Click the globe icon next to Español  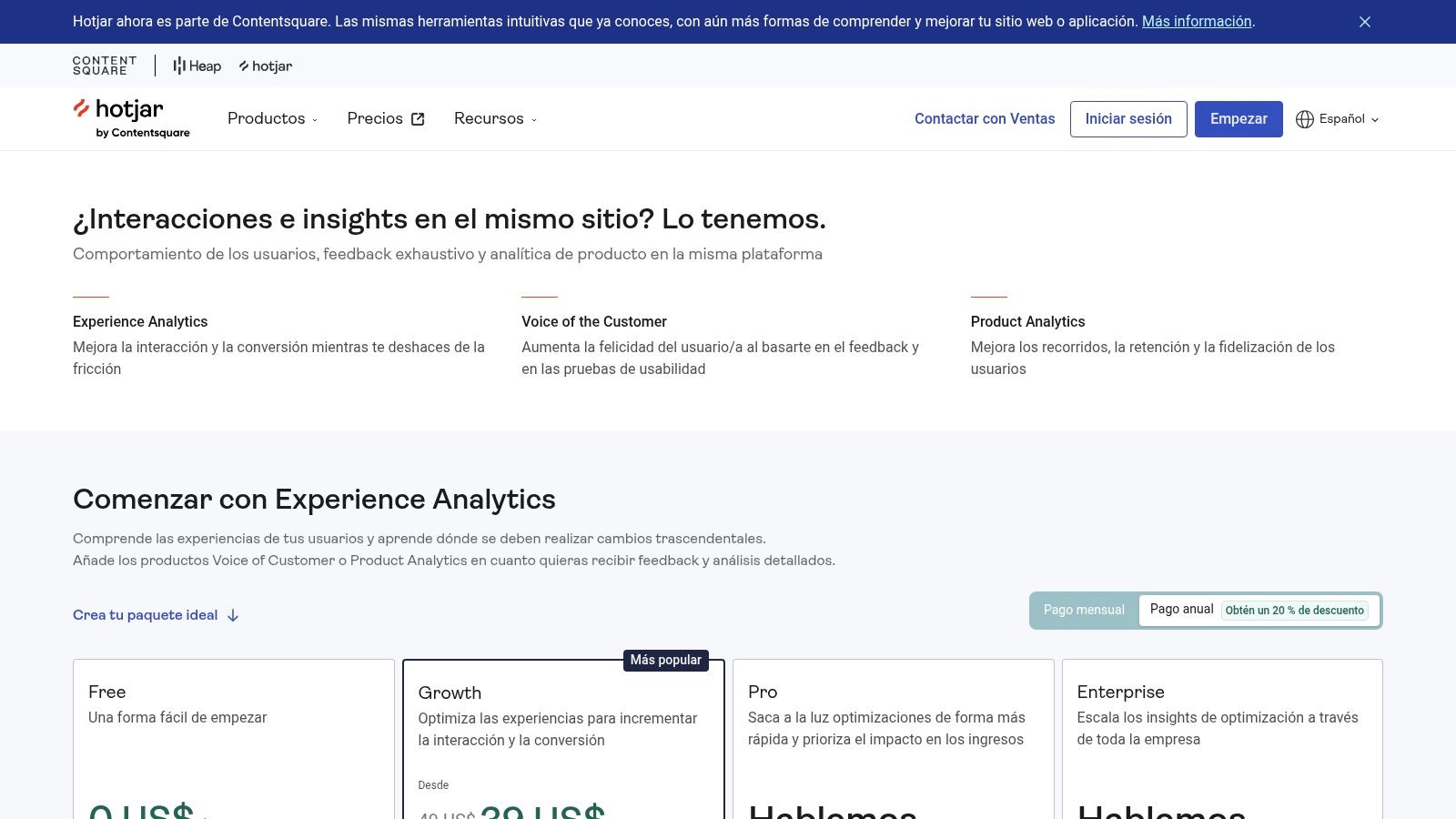pos(1305,118)
